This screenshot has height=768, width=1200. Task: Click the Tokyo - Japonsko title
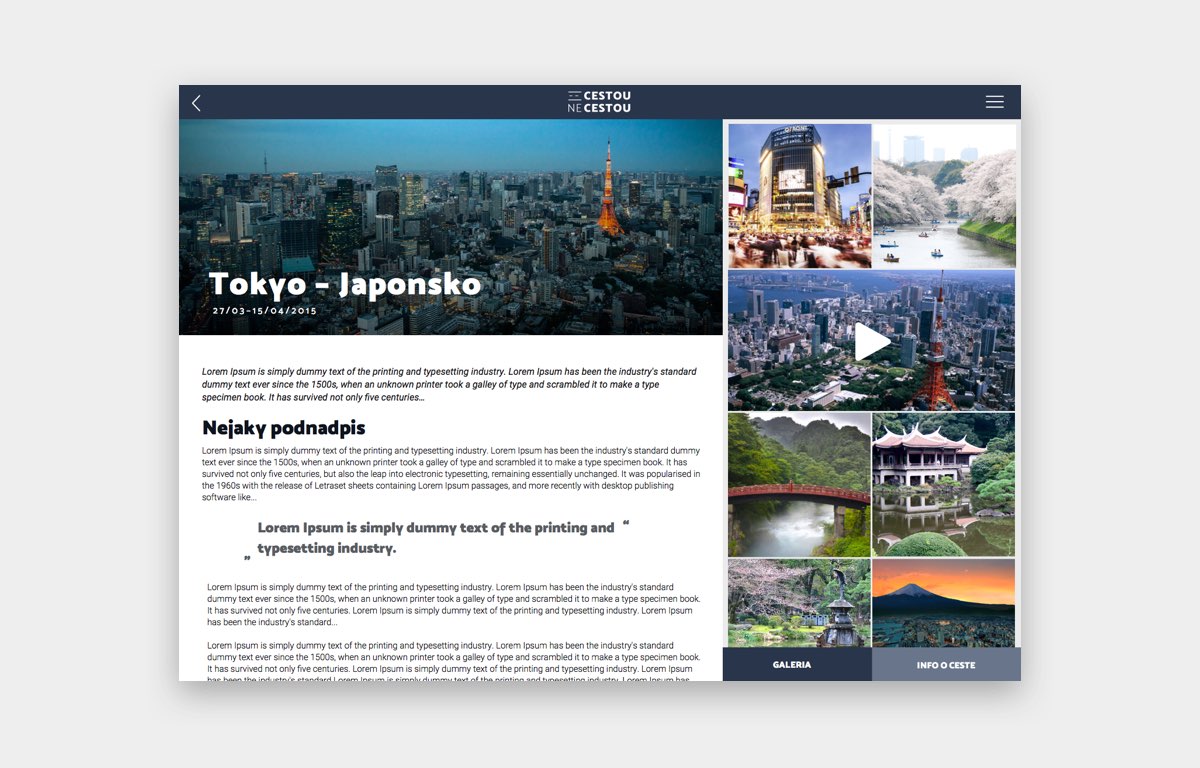(x=345, y=285)
